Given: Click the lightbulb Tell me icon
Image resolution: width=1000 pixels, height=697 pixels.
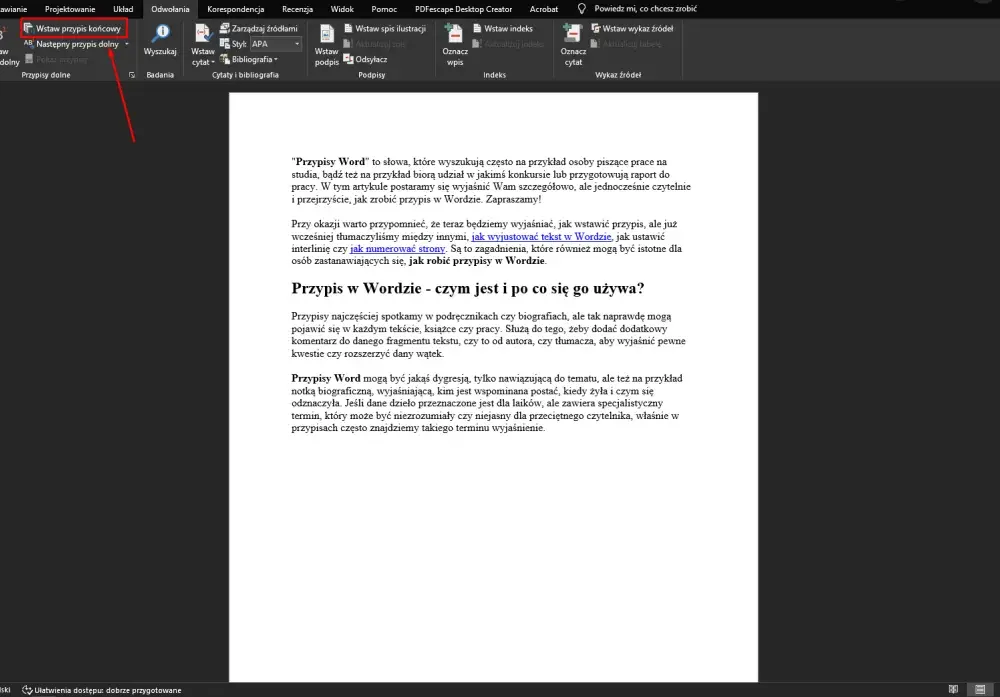Looking at the screenshot, I should pos(582,9).
